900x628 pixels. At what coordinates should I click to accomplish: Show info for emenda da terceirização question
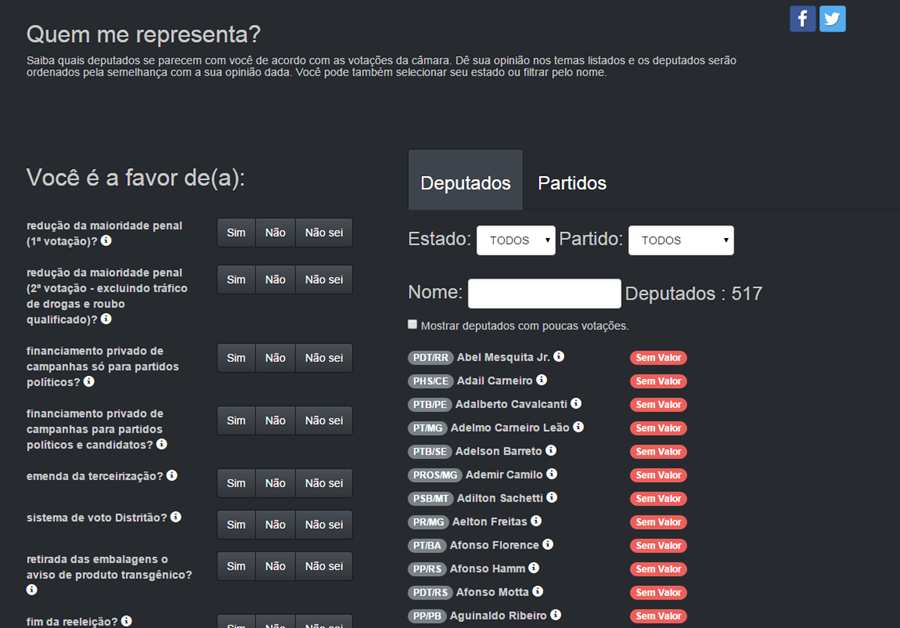tap(172, 476)
